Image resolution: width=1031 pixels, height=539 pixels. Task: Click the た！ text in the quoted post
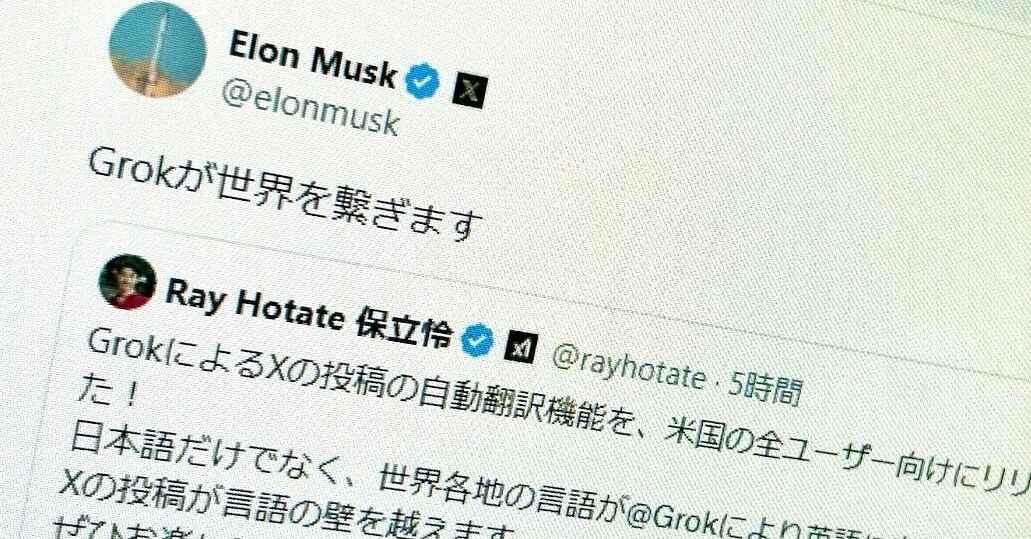[107, 391]
